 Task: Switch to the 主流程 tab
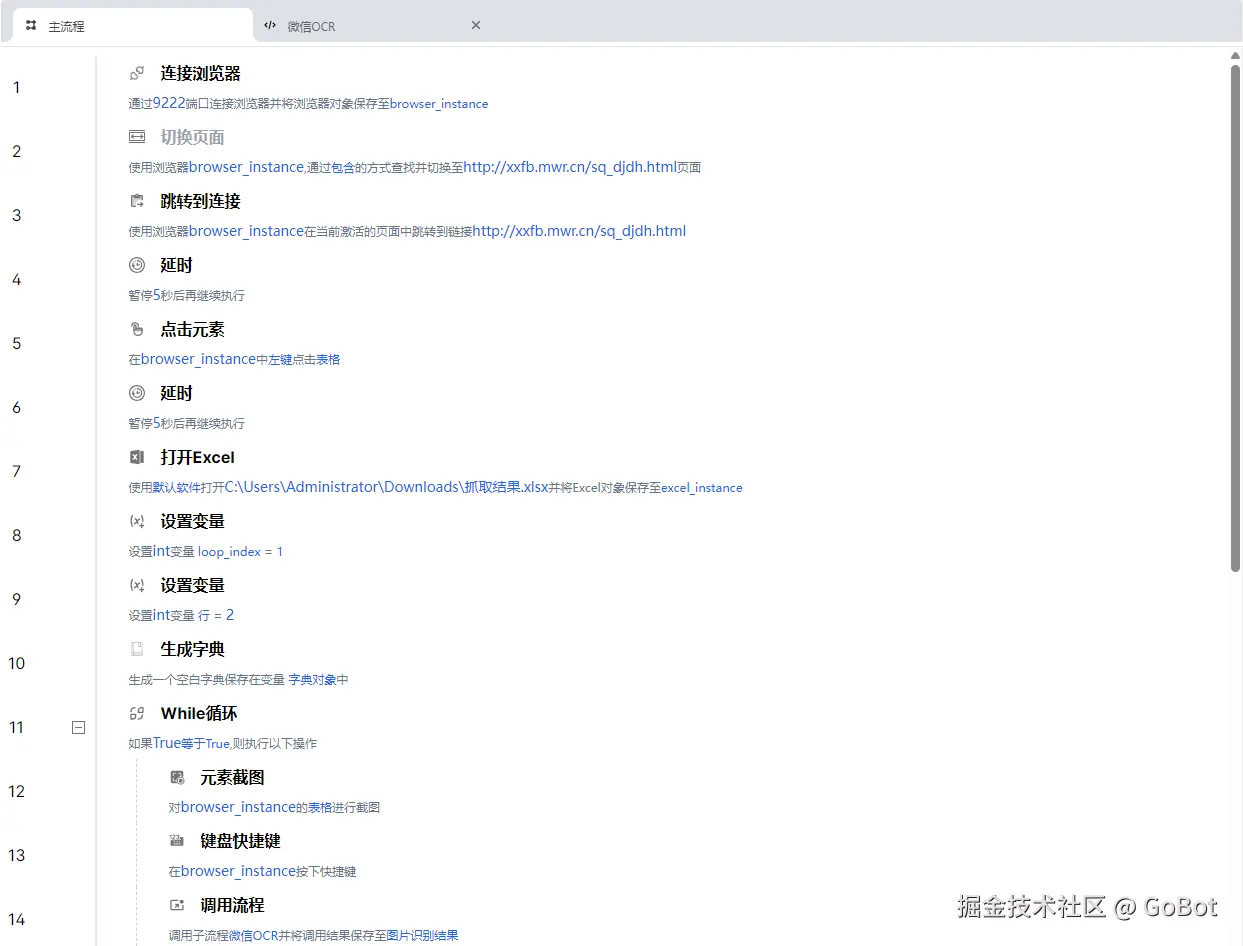click(x=60, y=24)
